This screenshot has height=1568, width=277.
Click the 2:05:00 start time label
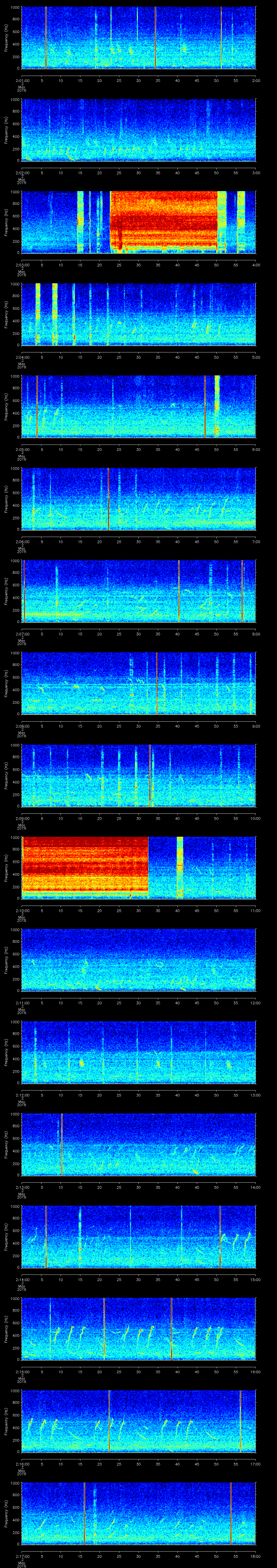tap(22, 449)
